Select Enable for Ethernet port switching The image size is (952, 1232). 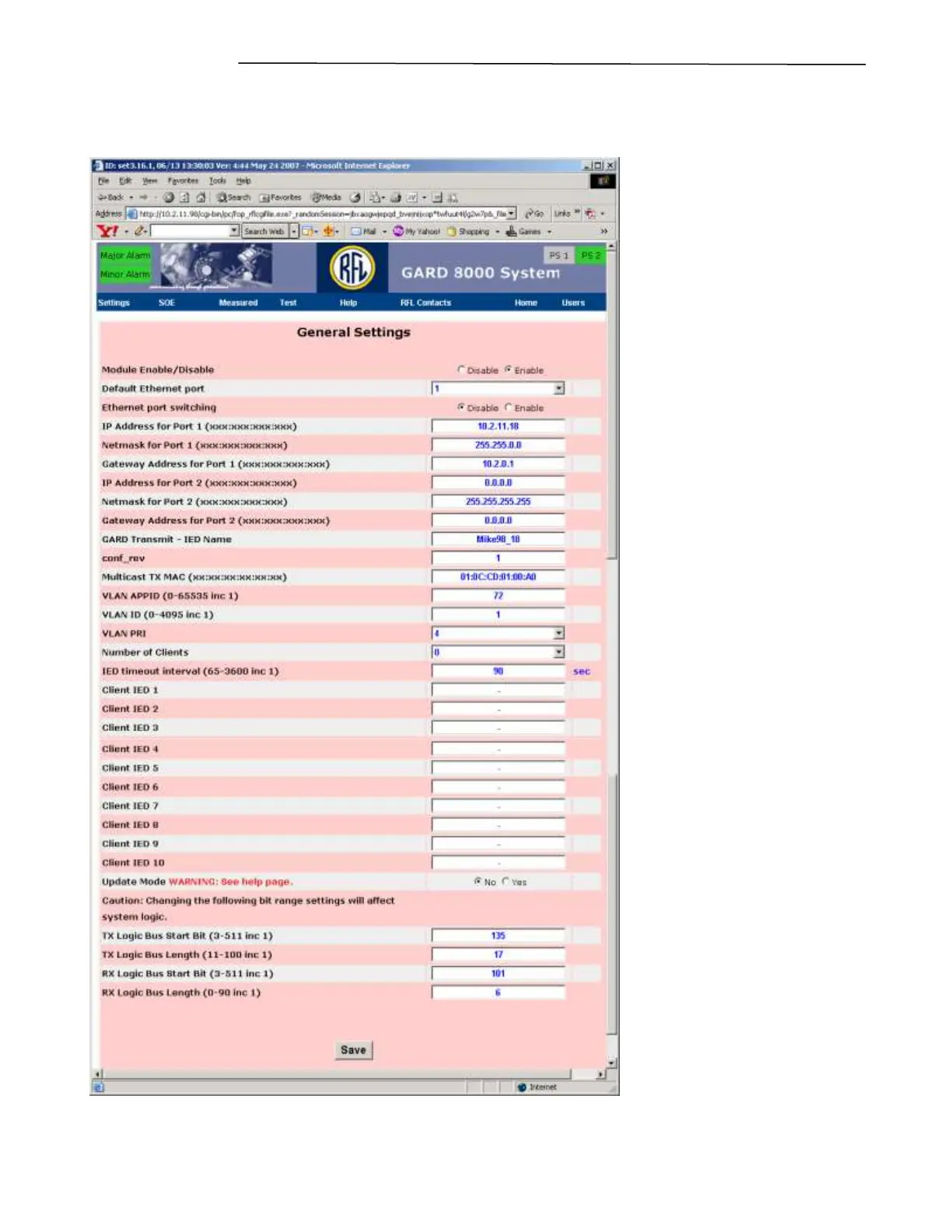click(x=509, y=408)
